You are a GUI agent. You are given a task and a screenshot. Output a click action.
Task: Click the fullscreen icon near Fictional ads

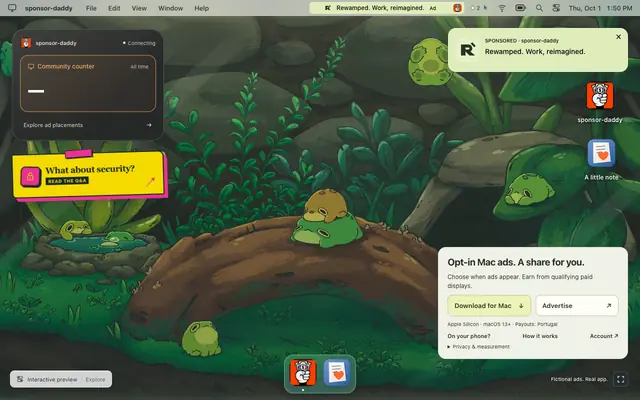click(620, 379)
